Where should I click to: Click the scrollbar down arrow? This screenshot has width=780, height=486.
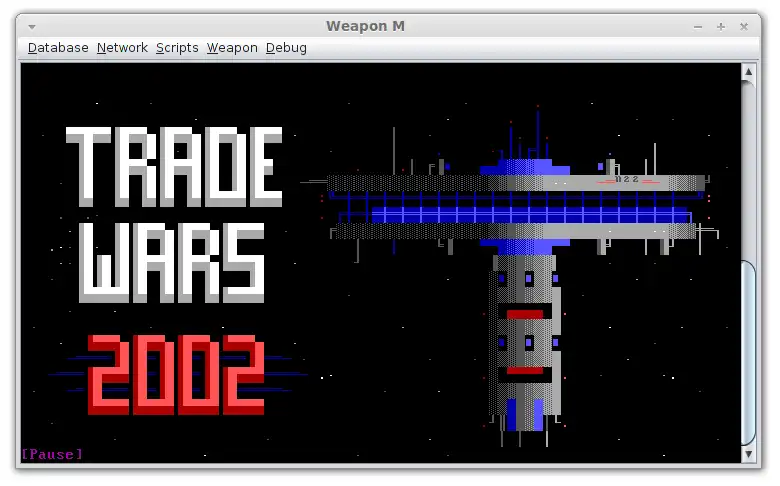748,454
